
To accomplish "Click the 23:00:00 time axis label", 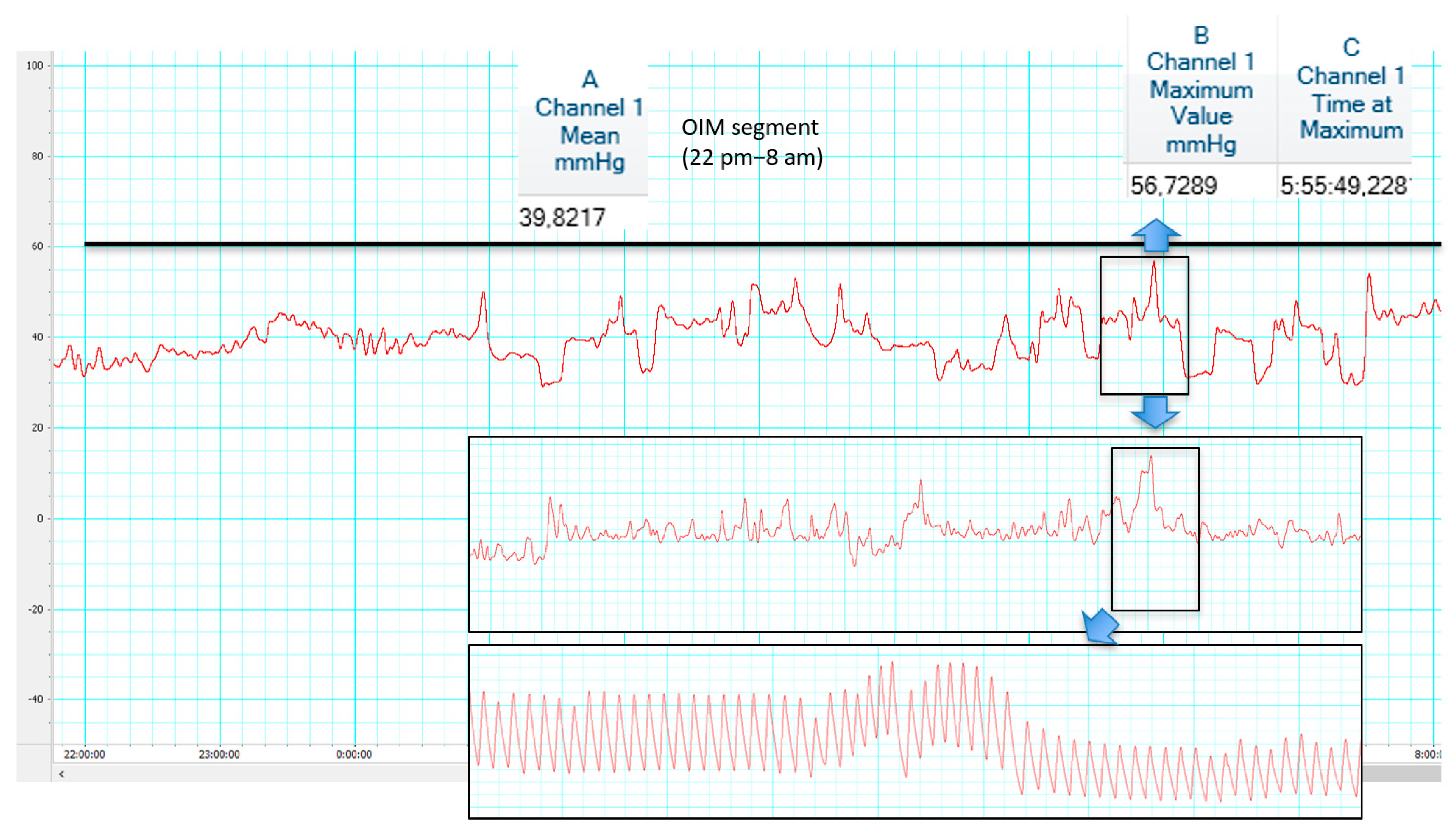I will click(219, 754).
